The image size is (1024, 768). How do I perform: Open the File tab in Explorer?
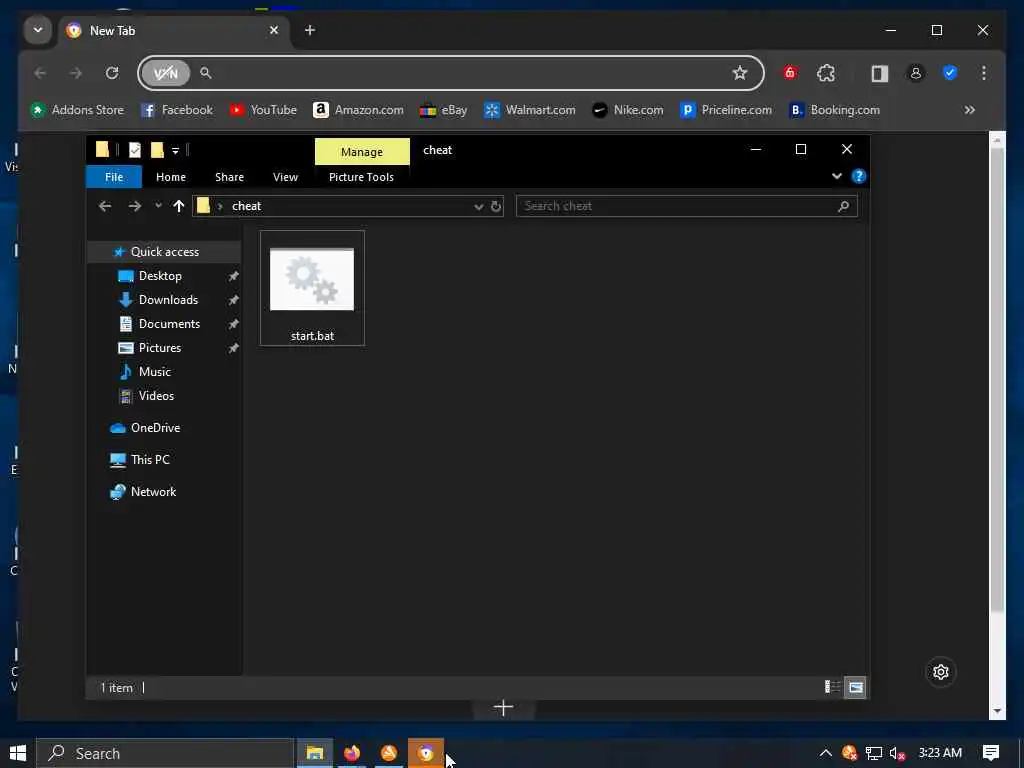coord(114,177)
